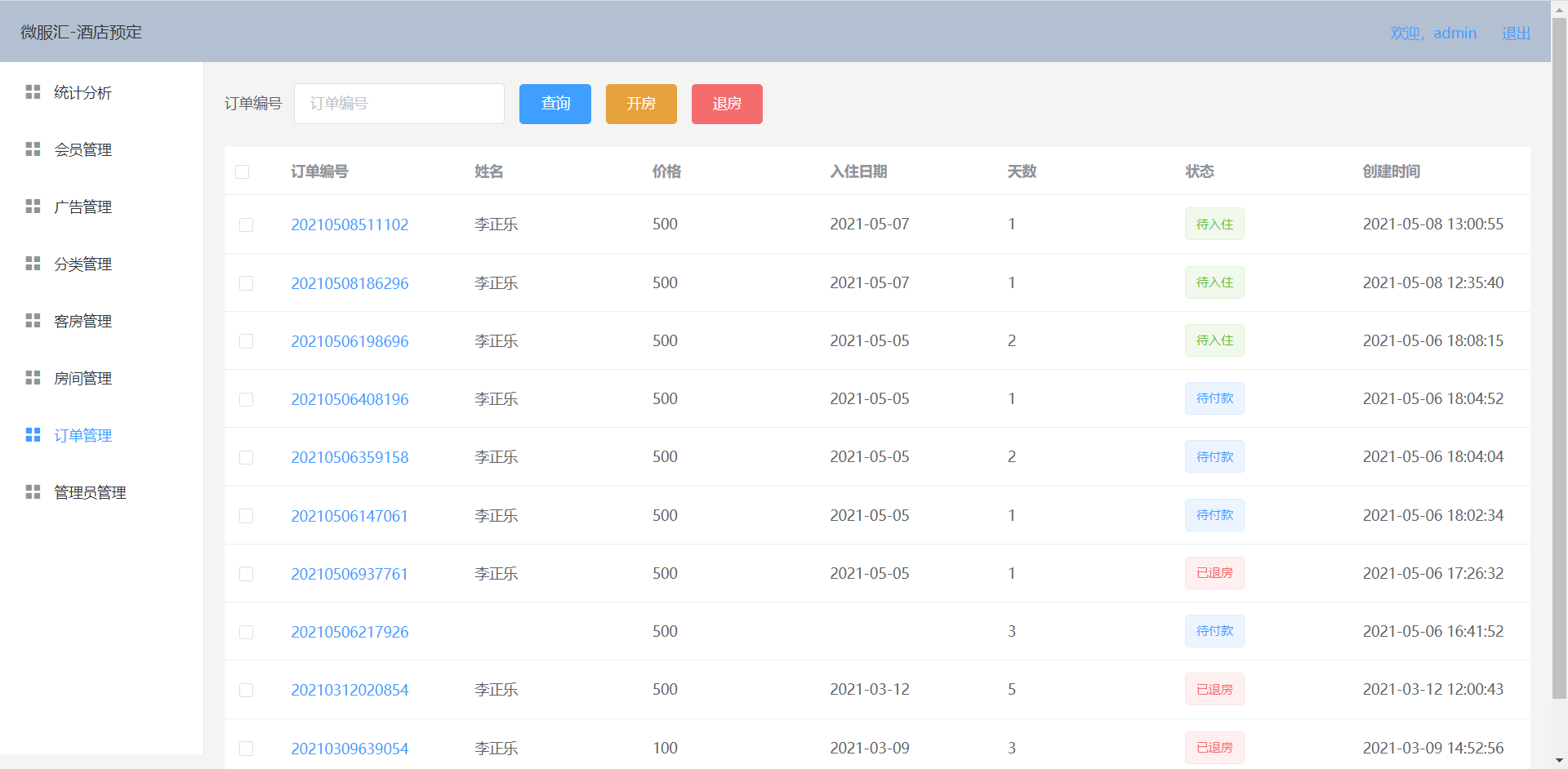Click the 待入住 tag for order 20210508511102

pos(1214,224)
